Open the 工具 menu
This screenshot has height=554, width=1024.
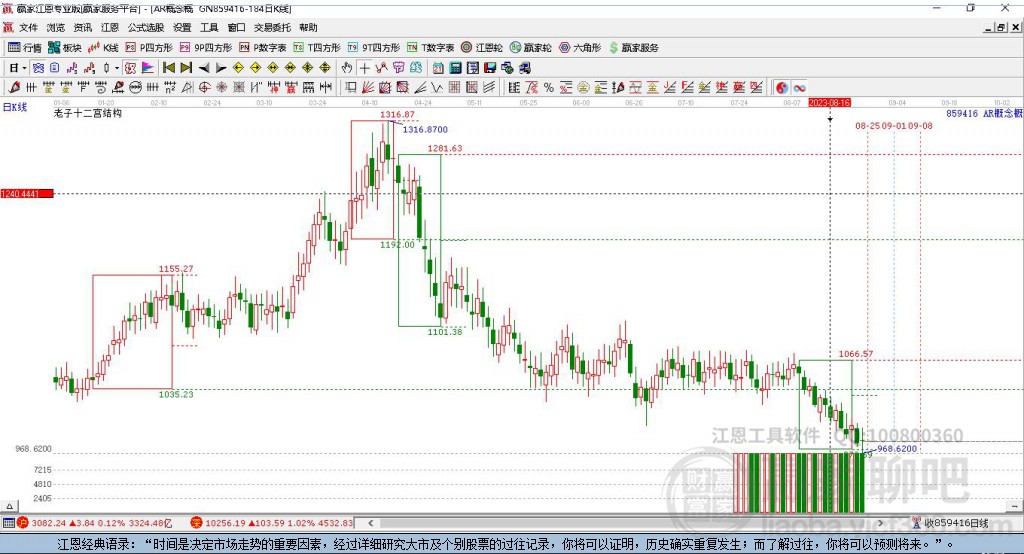pyautogui.click(x=209, y=27)
